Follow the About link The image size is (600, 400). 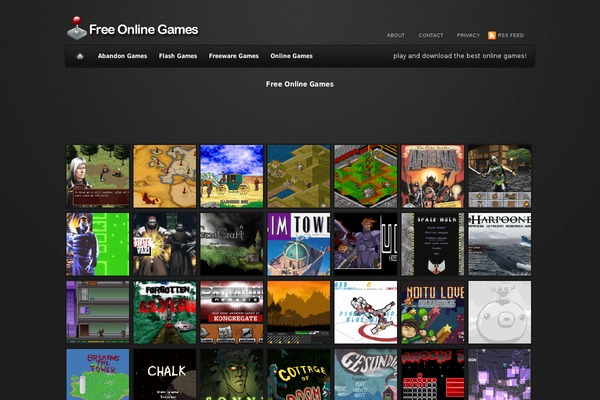coord(396,35)
